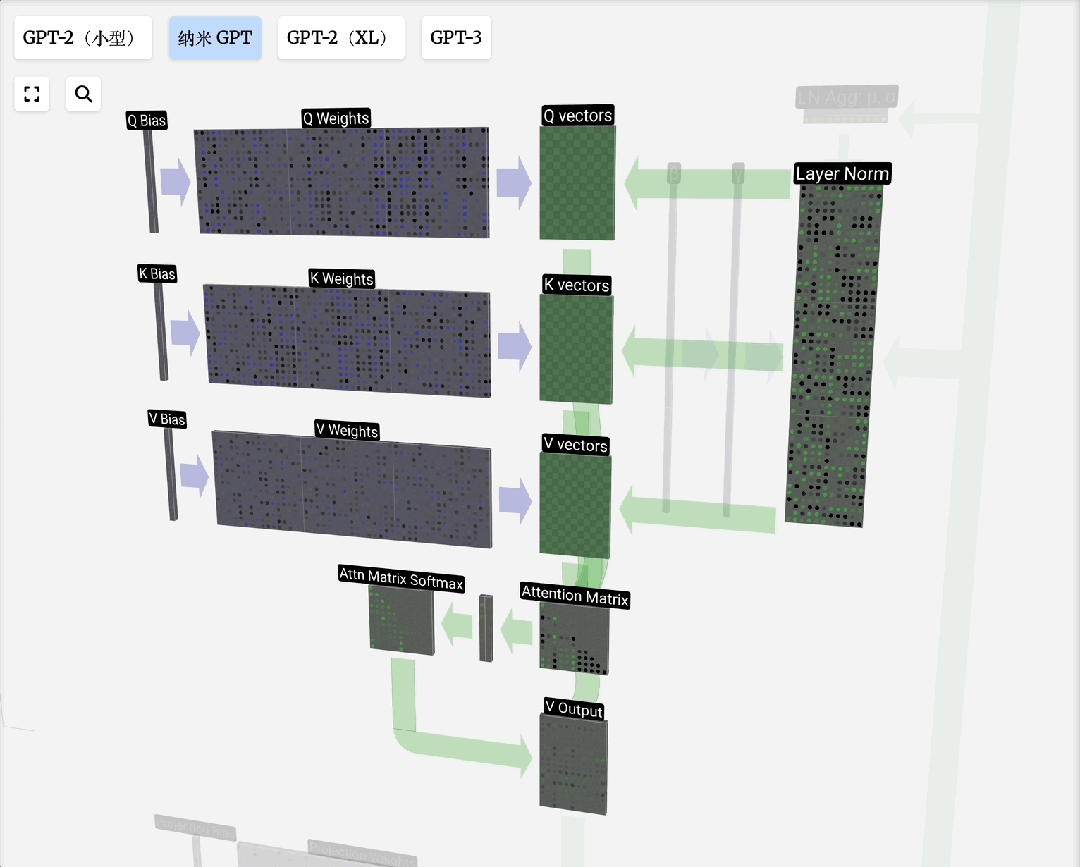Click the Q Weights matrix block

[x=342, y=182]
